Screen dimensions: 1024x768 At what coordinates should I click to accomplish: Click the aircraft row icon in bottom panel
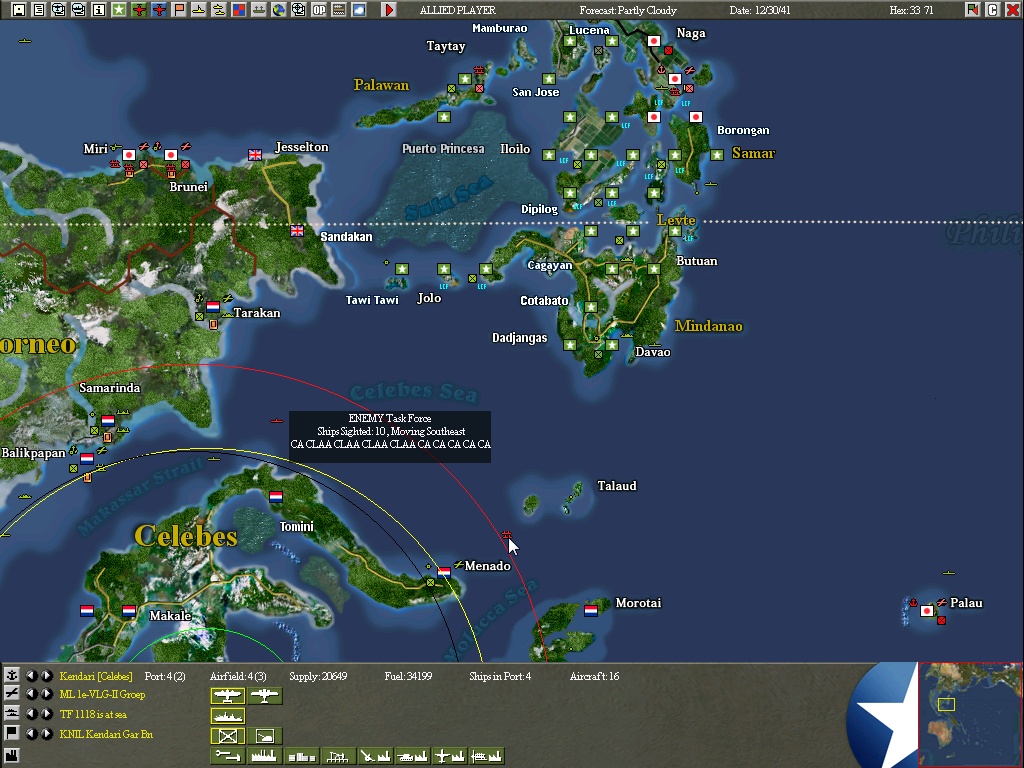click(12, 694)
